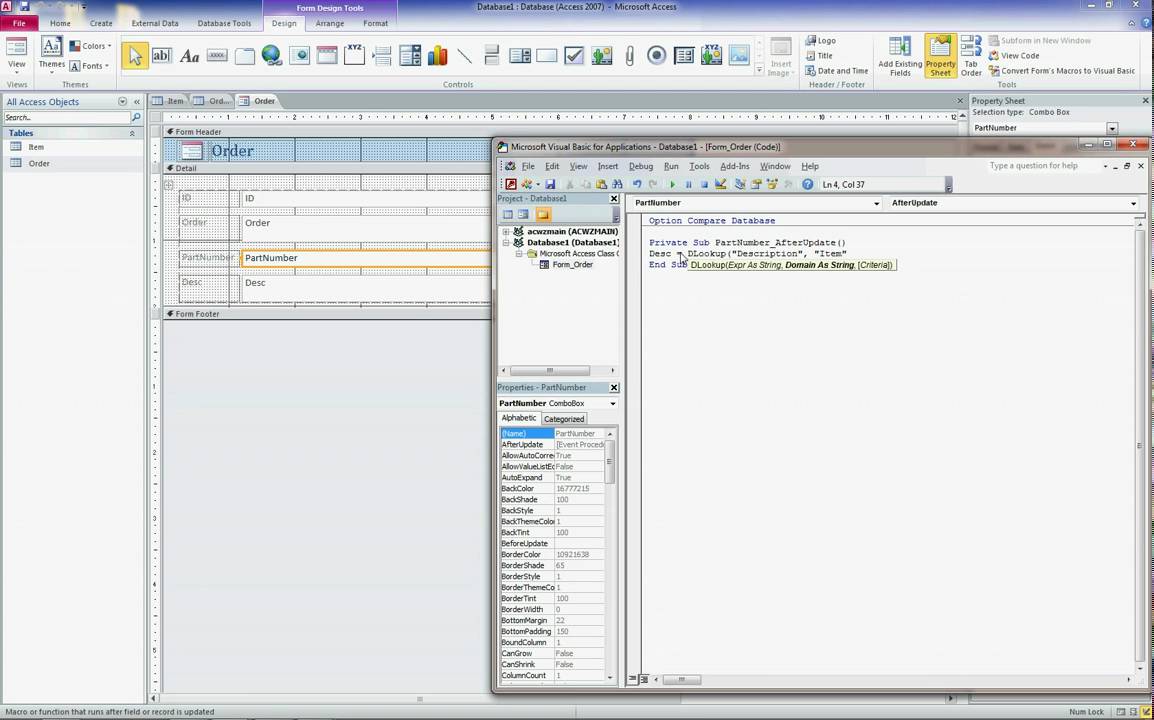The width and height of the screenshot is (1154, 720).
Task: Open the PartNumber object dropdown in code window
Action: coord(877,203)
